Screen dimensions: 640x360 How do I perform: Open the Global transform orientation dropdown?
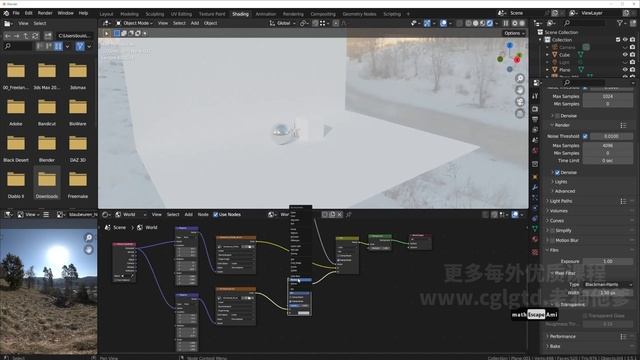tap(282, 23)
